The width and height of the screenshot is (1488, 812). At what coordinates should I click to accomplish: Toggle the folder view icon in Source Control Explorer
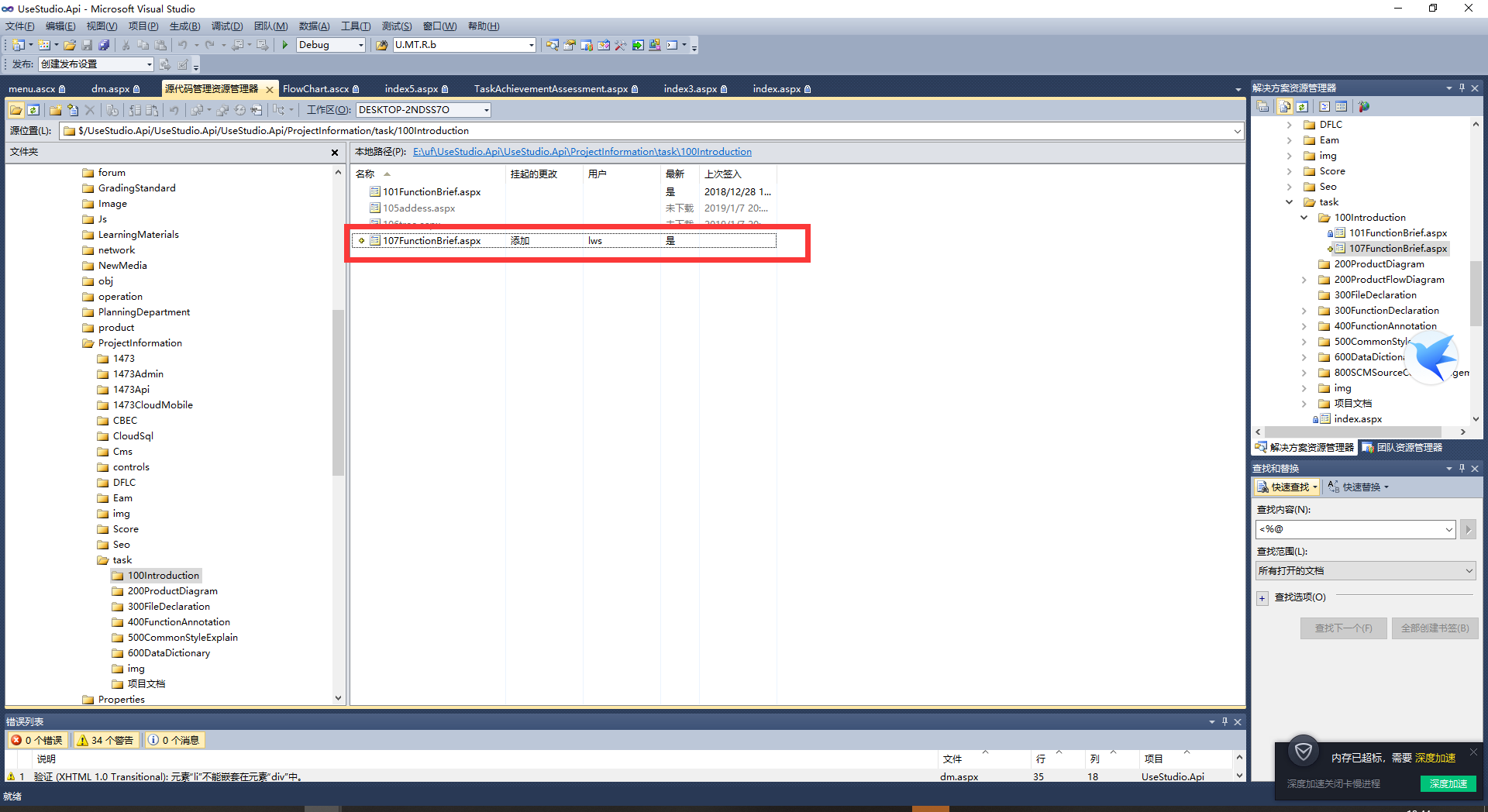[15, 110]
